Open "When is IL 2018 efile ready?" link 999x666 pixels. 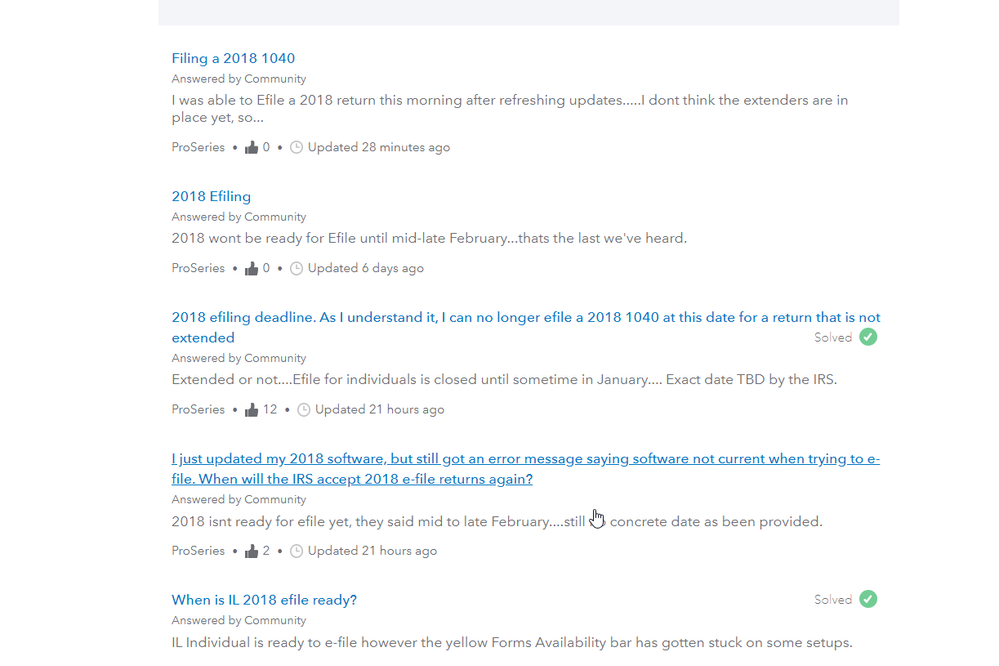click(264, 600)
